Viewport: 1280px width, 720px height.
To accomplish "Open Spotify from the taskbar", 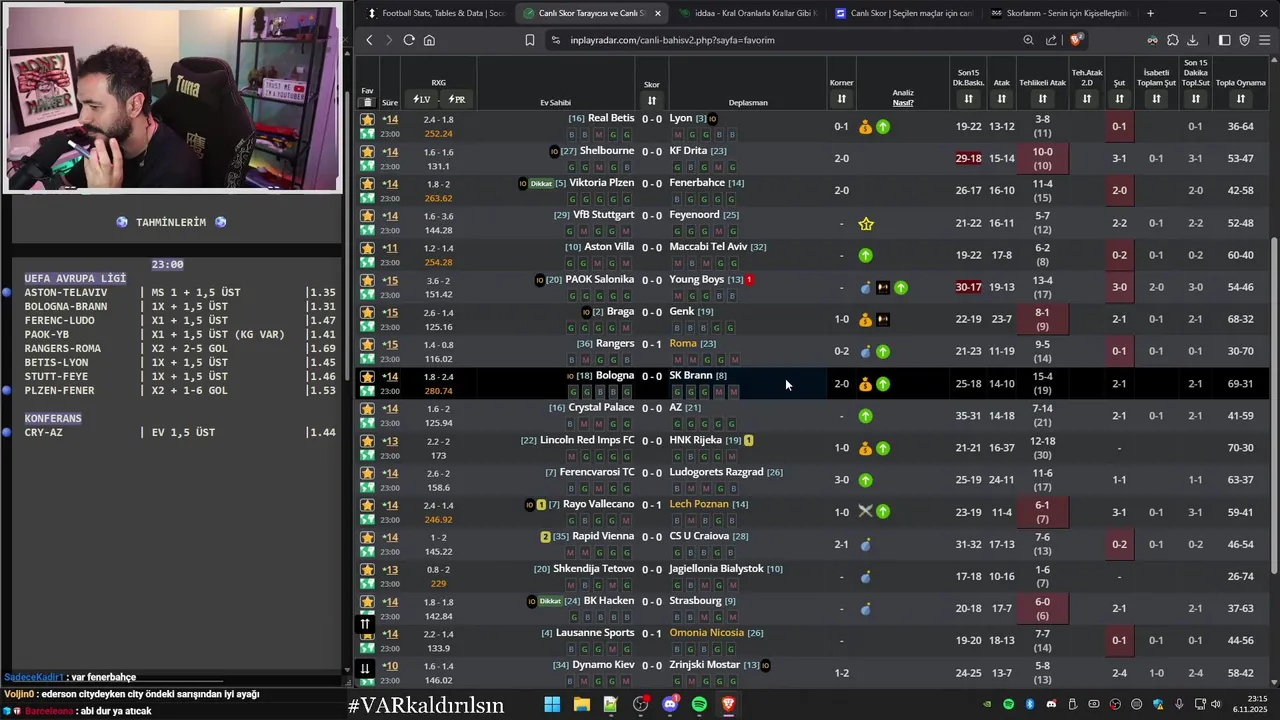I will tap(699, 705).
